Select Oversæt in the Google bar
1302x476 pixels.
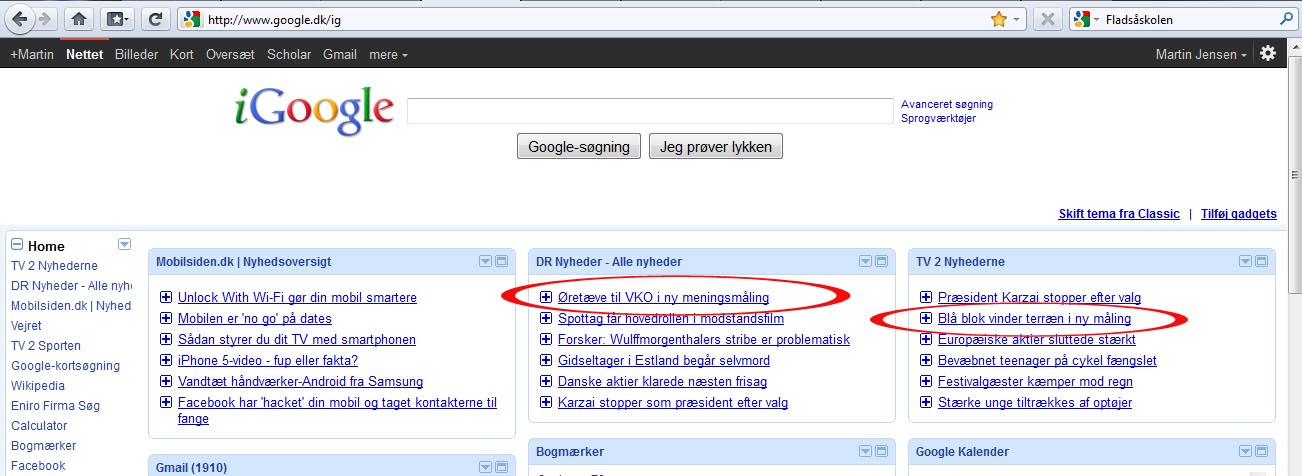click(x=230, y=55)
